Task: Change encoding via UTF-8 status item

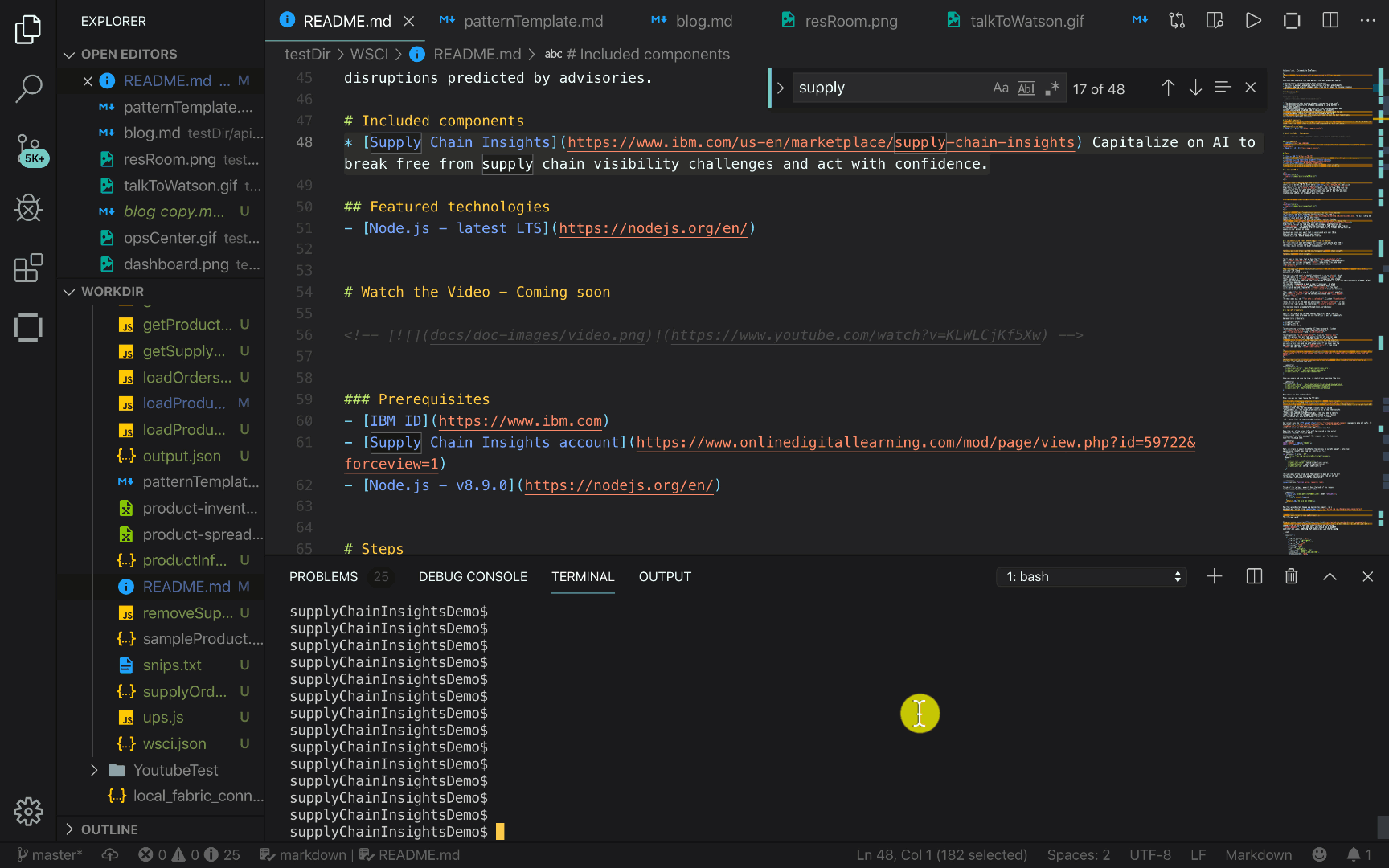Action: pos(1149,854)
